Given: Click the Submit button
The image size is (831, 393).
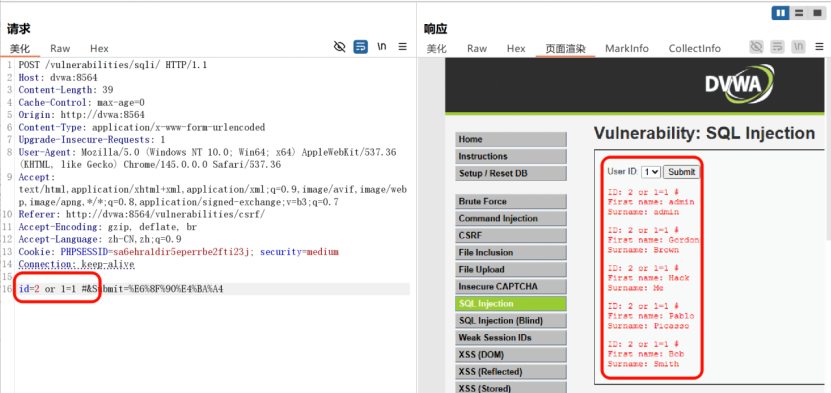Looking at the screenshot, I should click(682, 172).
